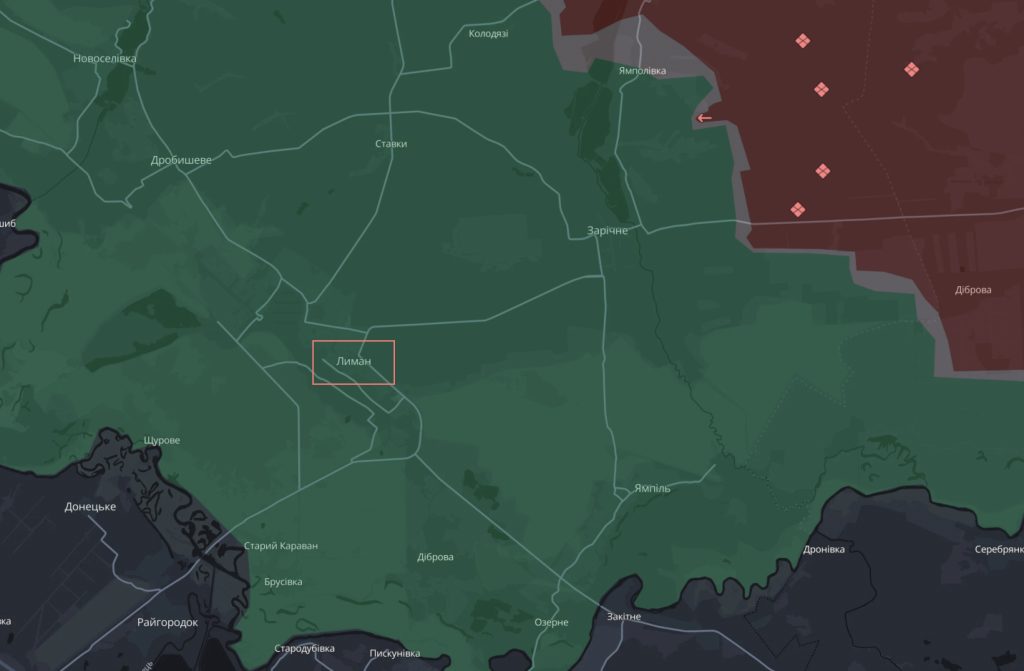Click the Колодязі village label
1024x671 pixels.
[488, 33]
